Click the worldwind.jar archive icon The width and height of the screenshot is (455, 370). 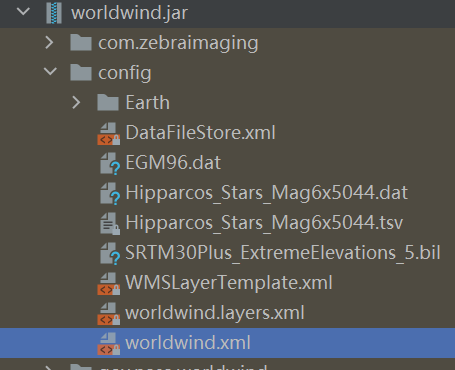tap(54, 13)
